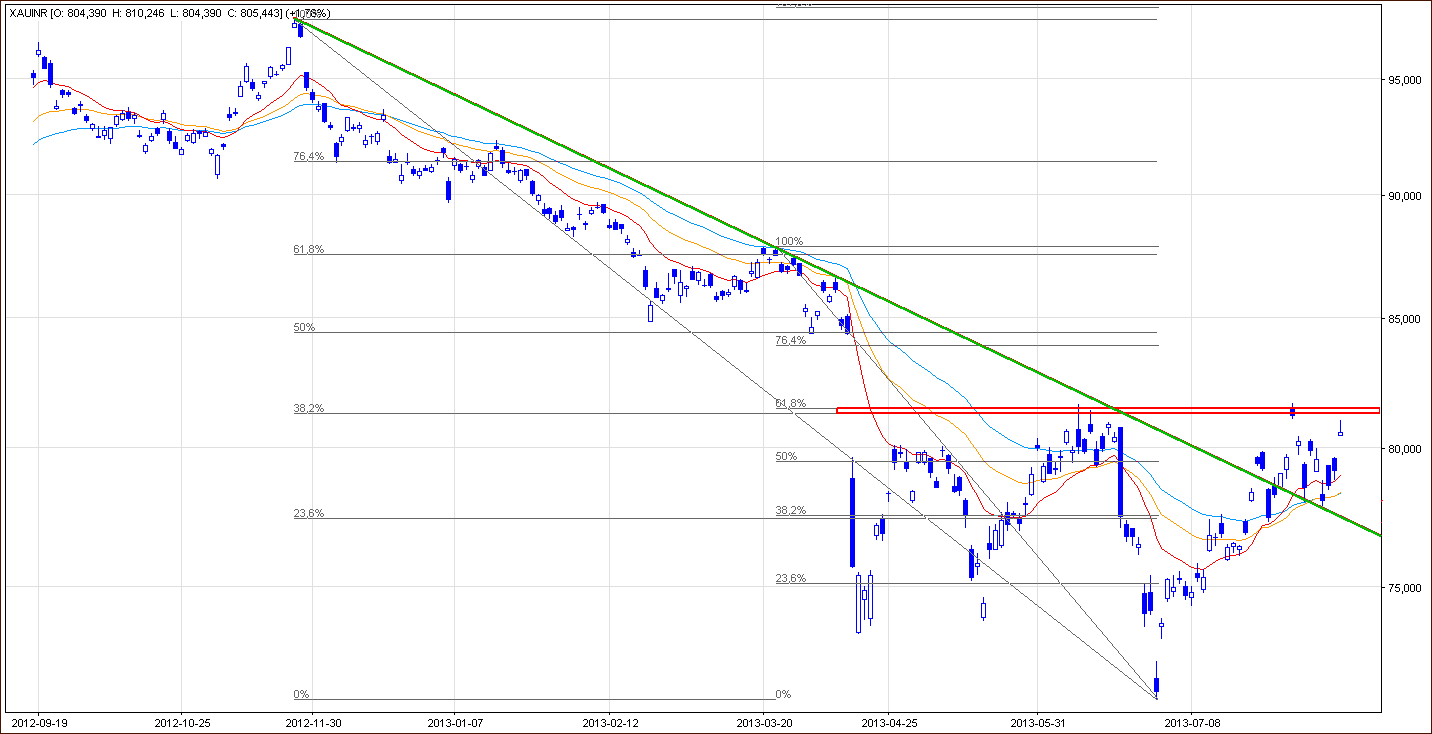
Task: Click 76,4% label of the retracement from March 2013 high
Action: [790, 340]
